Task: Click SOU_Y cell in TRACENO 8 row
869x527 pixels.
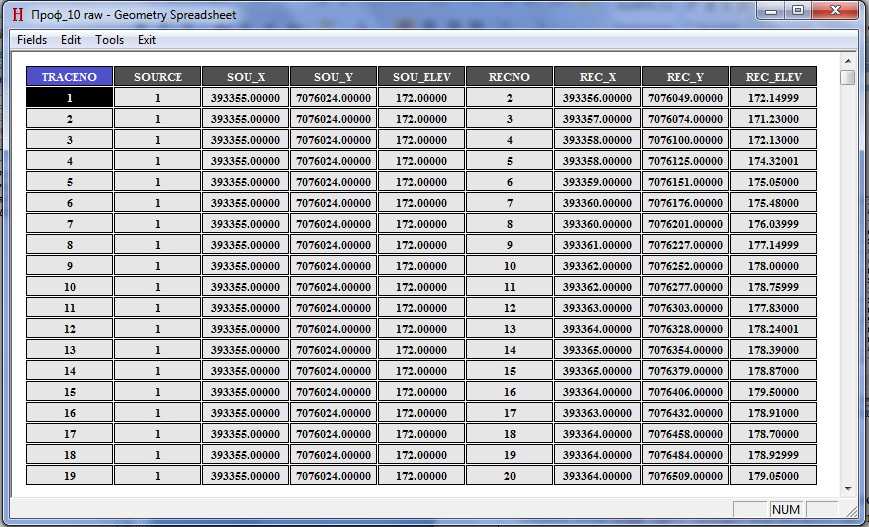Action: (334, 245)
